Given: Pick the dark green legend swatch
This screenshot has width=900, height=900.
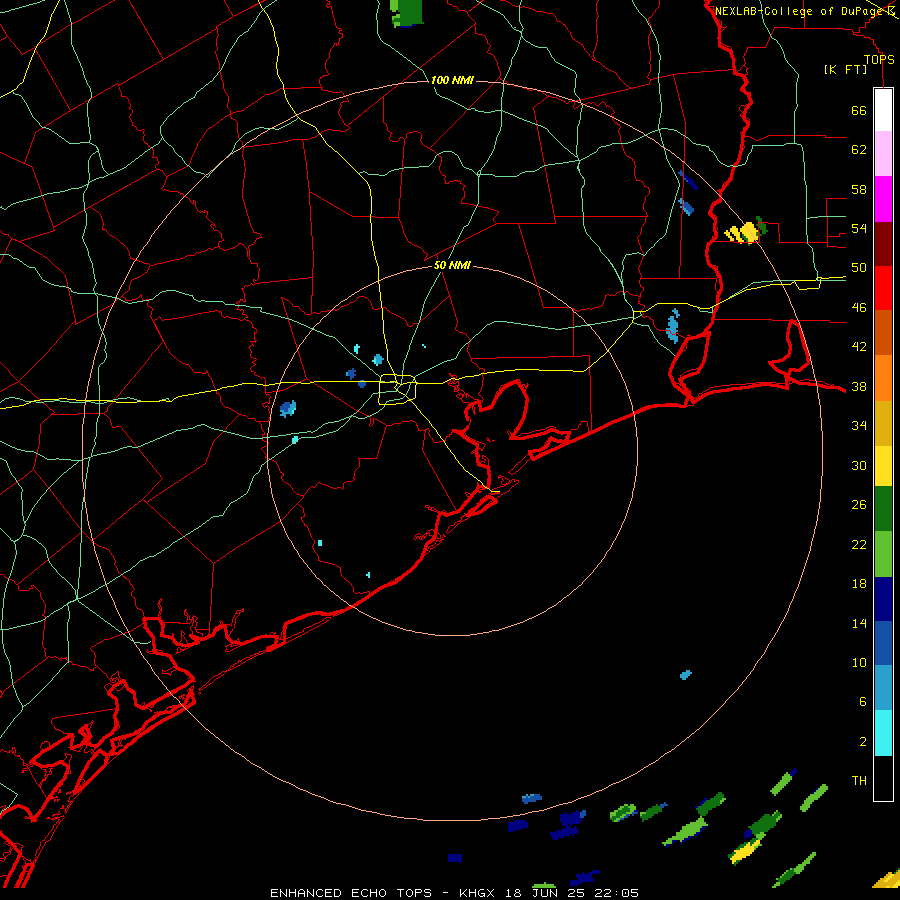Looking at the screenshot, I should (x=883, y=509).
